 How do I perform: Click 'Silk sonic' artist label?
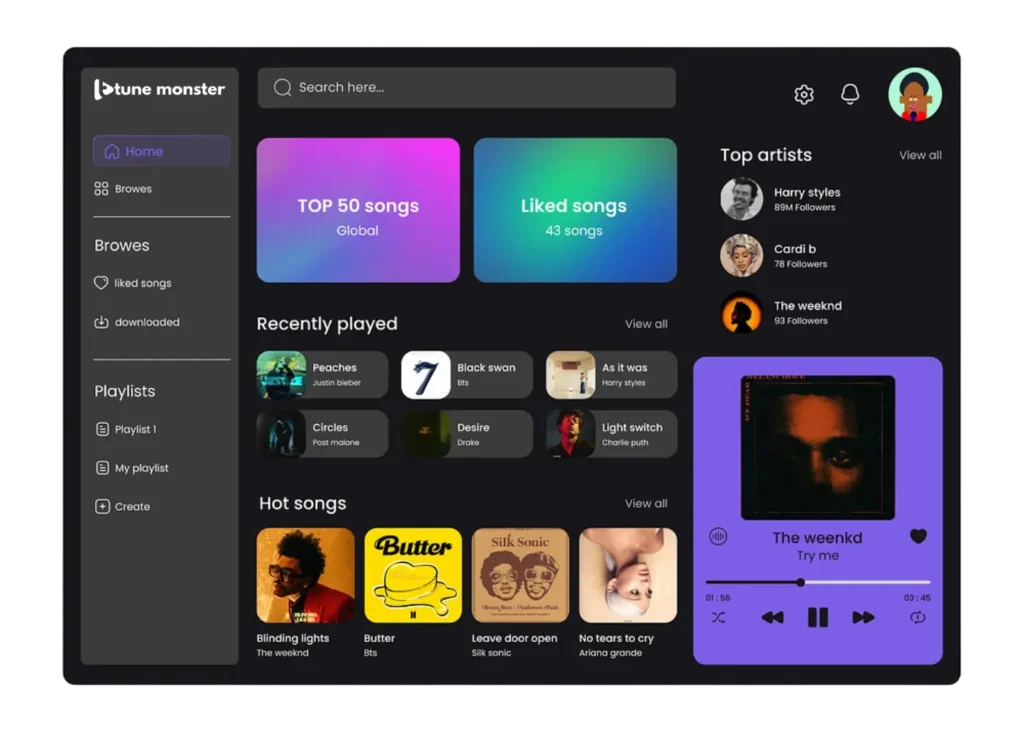491,653
